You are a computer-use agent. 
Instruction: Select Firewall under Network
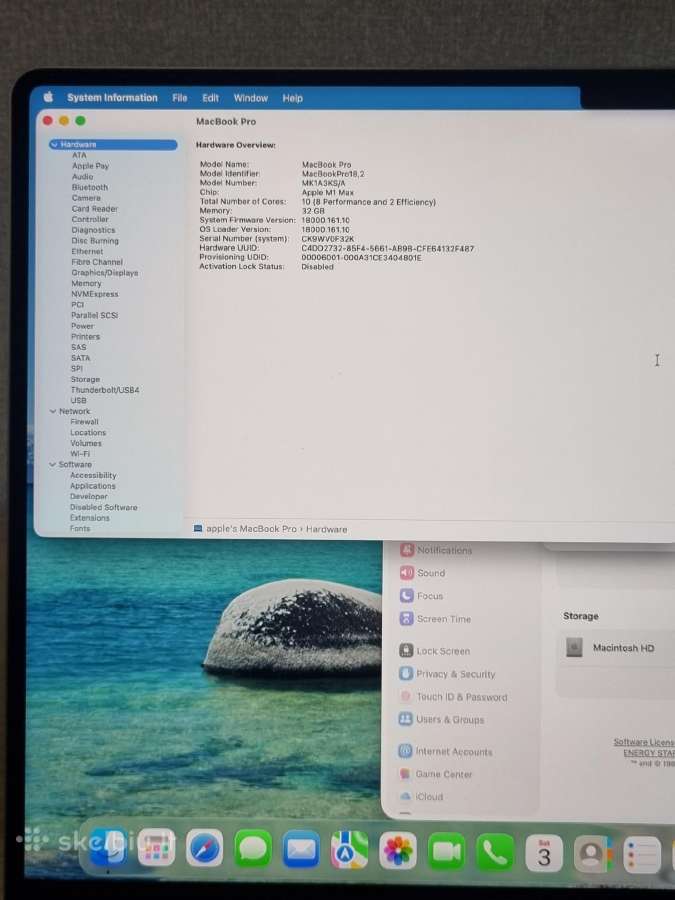[84, 421]
